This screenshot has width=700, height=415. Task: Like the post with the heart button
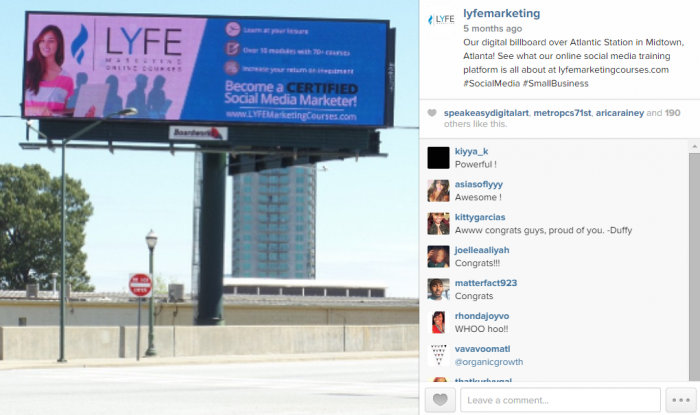pyautogui.click(x=440, y=399)
